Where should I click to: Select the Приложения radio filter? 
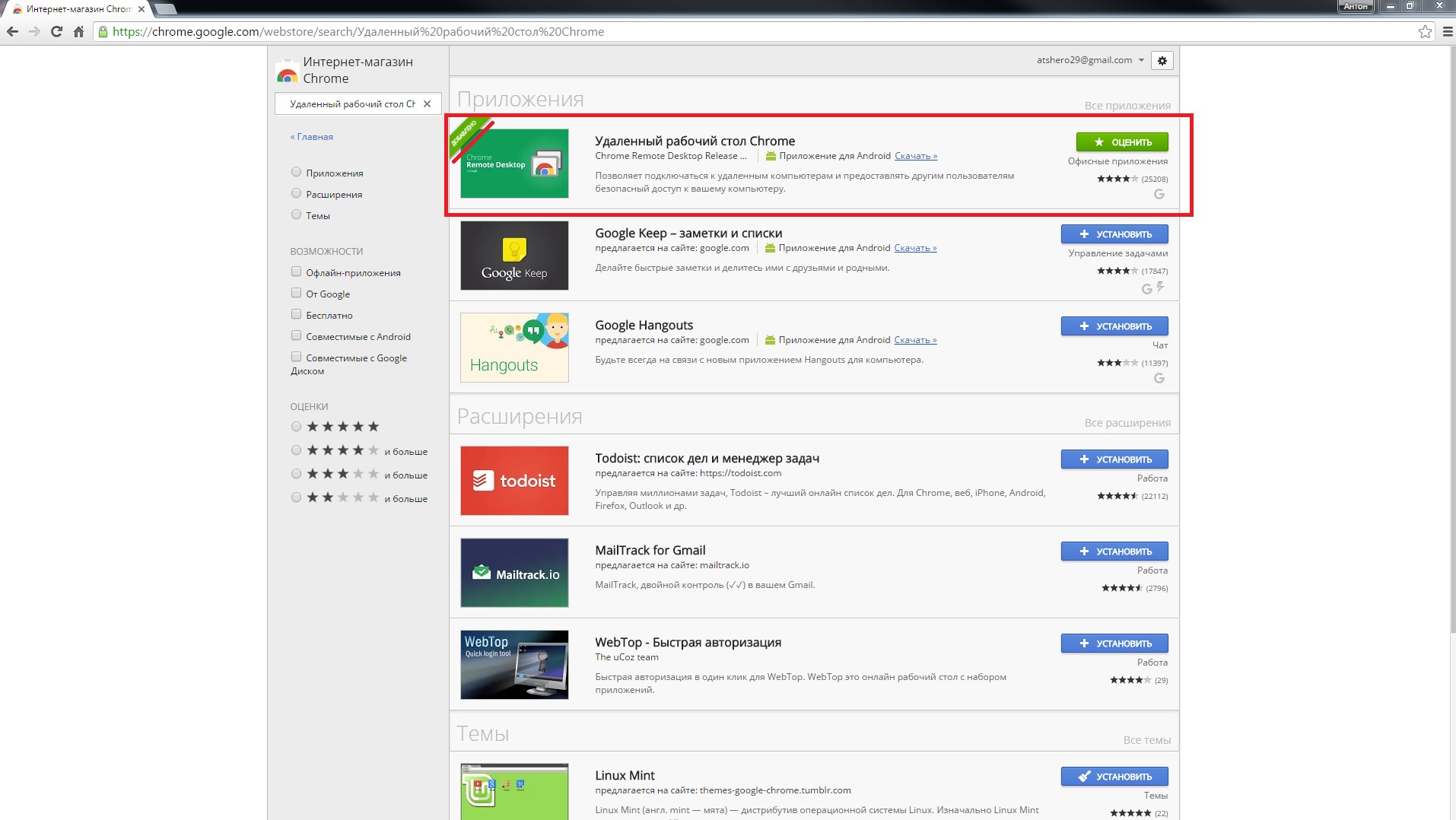click(296, 172)
